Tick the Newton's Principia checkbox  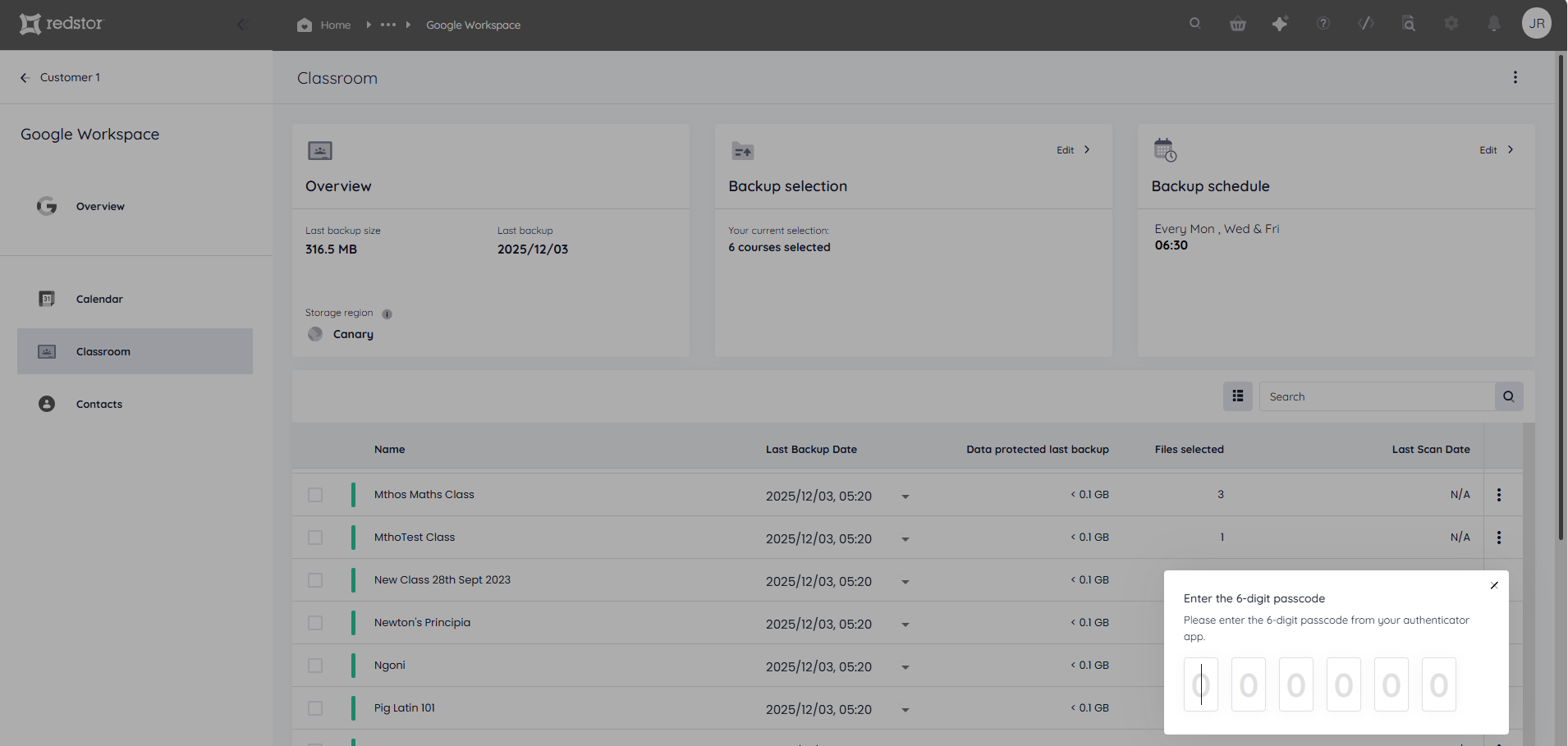(x=315, y=623)
